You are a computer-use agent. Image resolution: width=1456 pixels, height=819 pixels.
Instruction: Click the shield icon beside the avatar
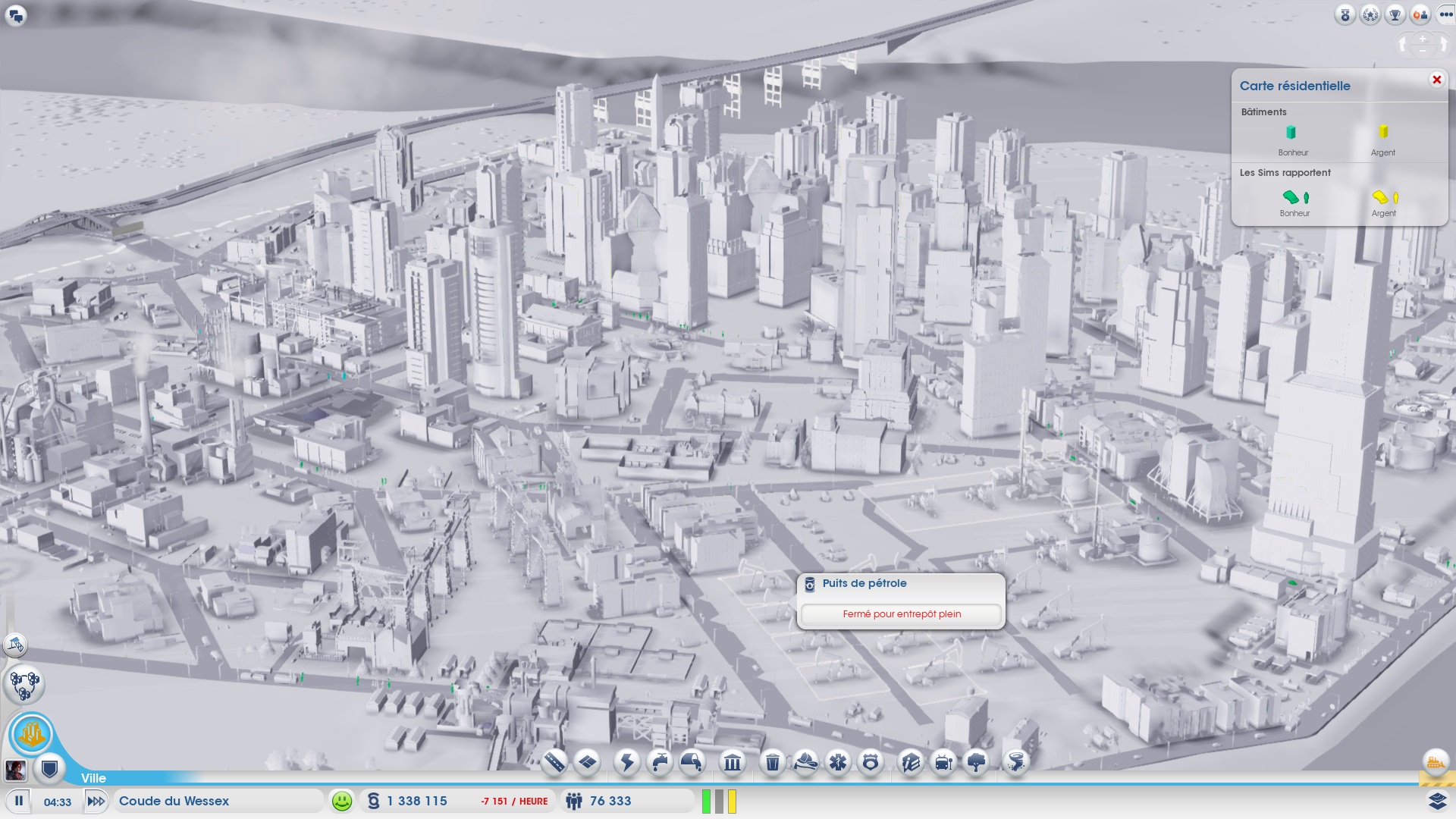[50, 770]
